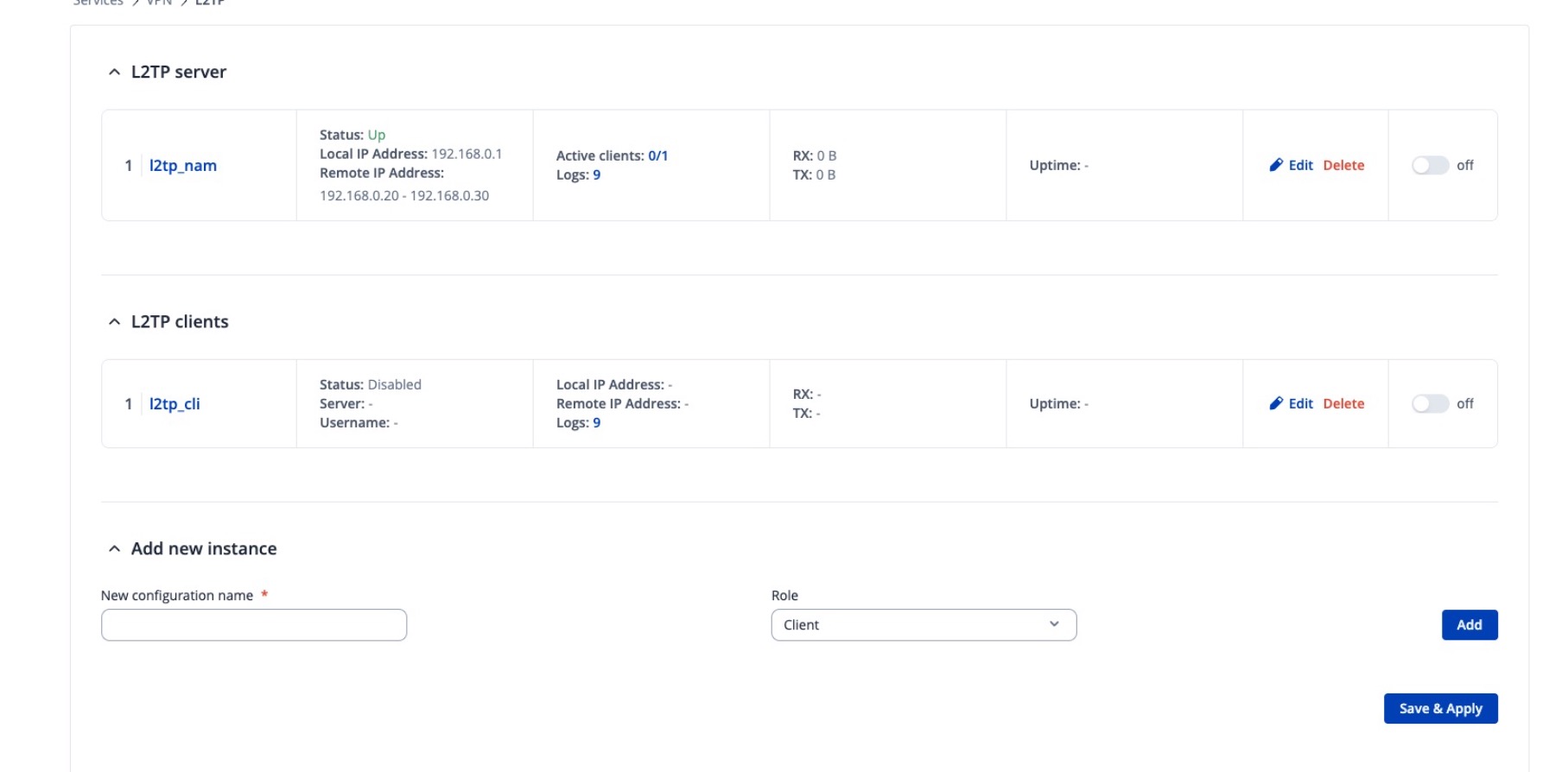Open Active clients 0/1 link
The image size is (1568, 772).
click(x=657, y=156)
